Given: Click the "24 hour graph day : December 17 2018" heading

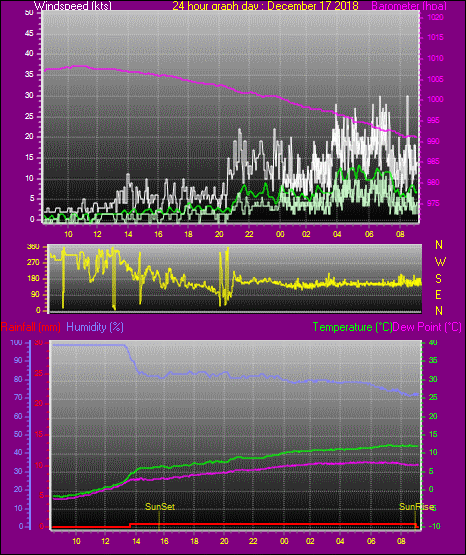Looking at the screenshot, I should coord(265,6).
